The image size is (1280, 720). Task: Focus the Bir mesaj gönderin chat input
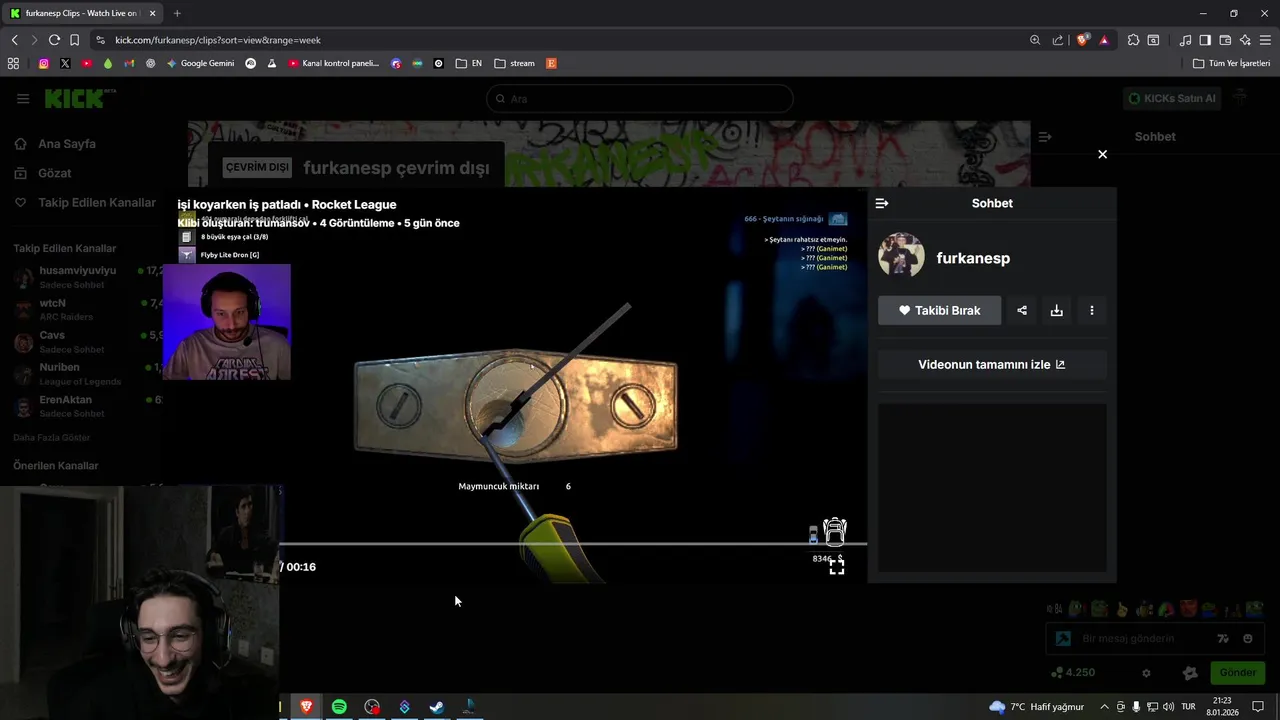click(1155, 638)
